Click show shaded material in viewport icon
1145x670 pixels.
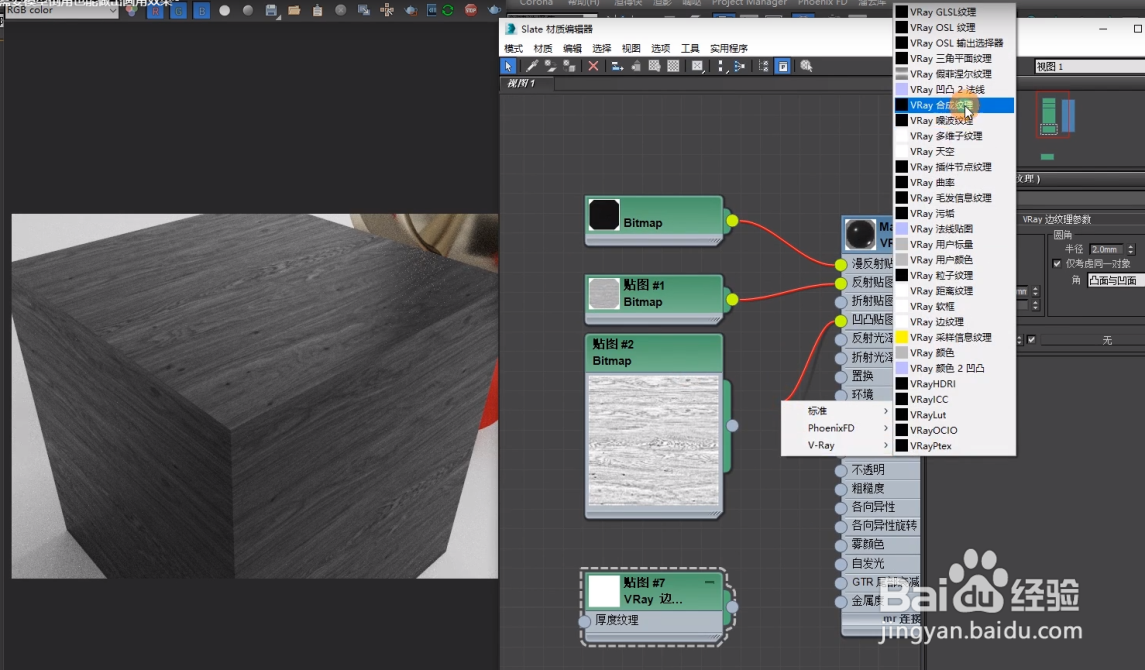click(654, 66)
